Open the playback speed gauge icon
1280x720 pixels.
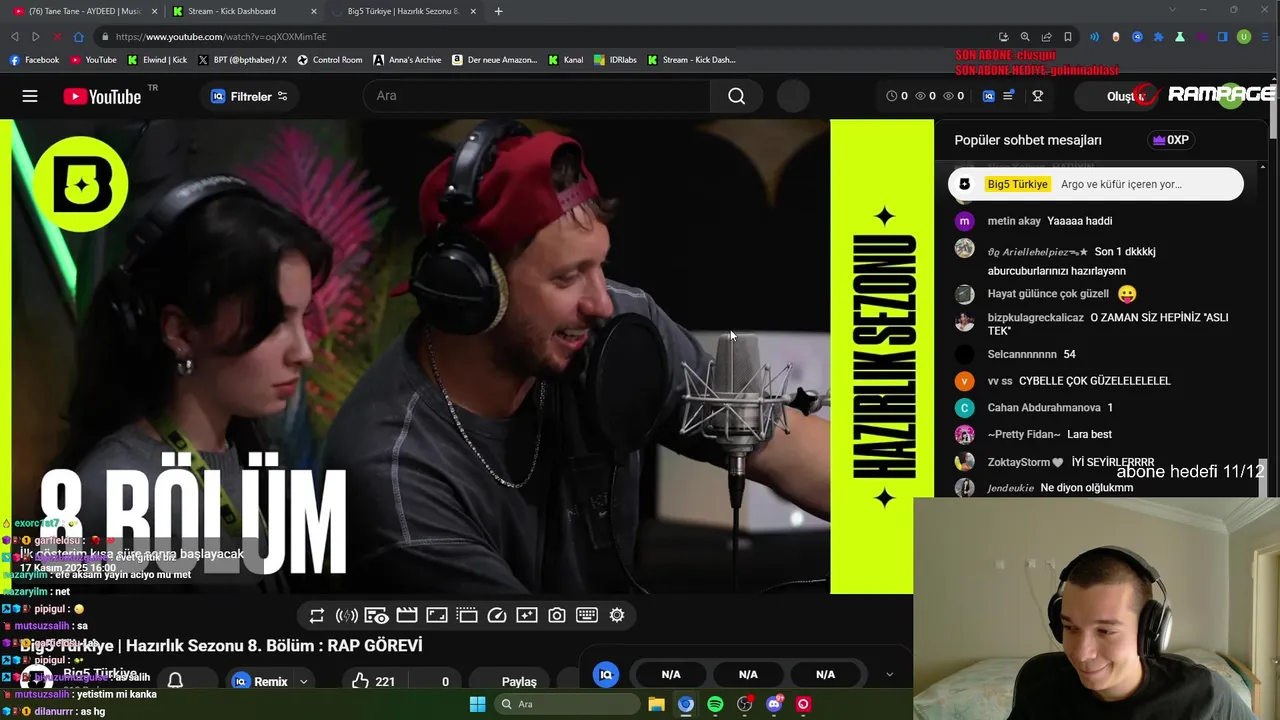[497, 615]
